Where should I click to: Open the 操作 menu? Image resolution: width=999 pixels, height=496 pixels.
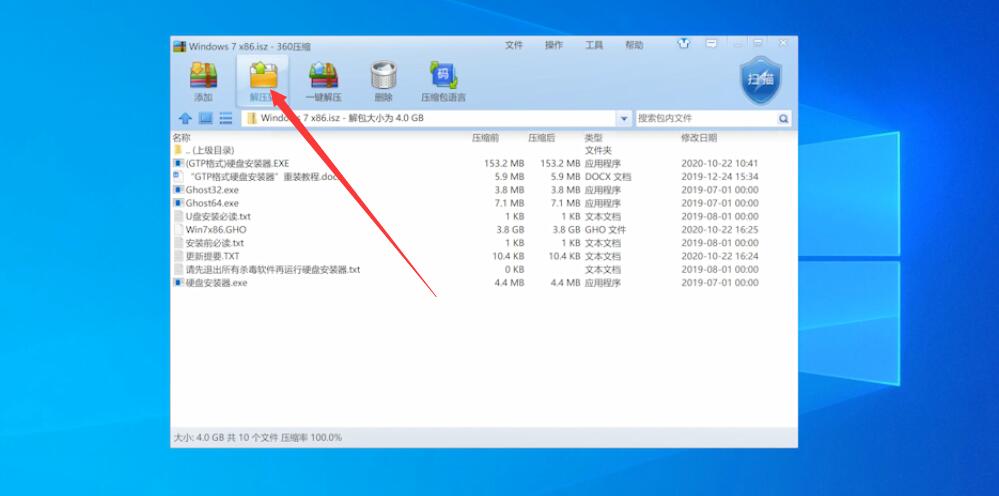(554, 45)
